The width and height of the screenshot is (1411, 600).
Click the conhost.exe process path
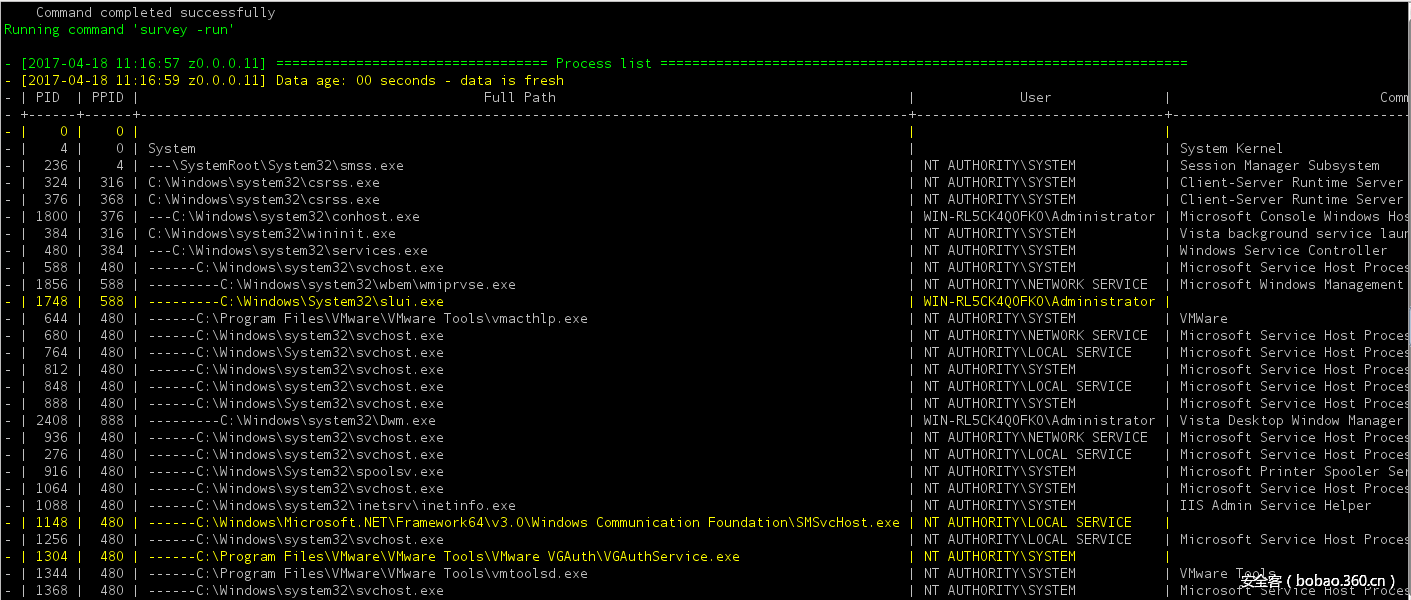284,216
